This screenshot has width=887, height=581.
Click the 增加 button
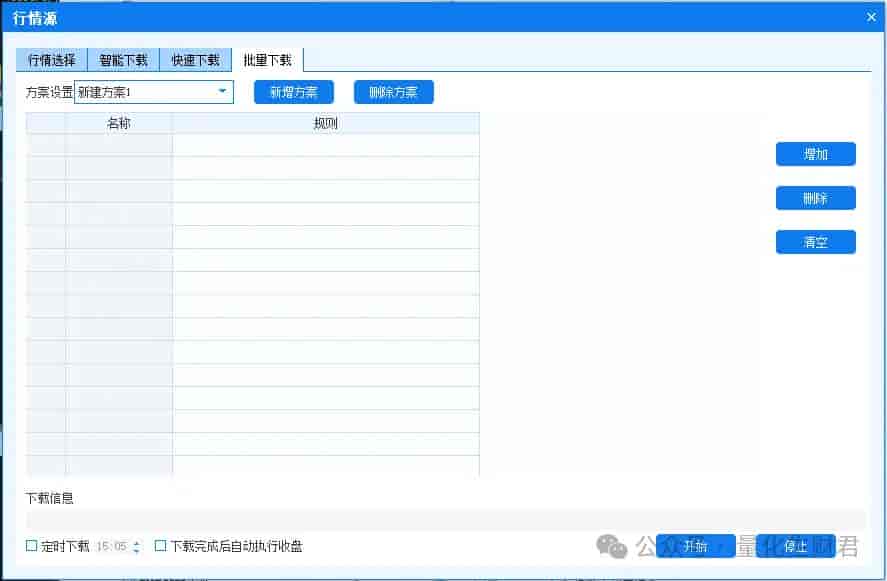pos(815,154)
